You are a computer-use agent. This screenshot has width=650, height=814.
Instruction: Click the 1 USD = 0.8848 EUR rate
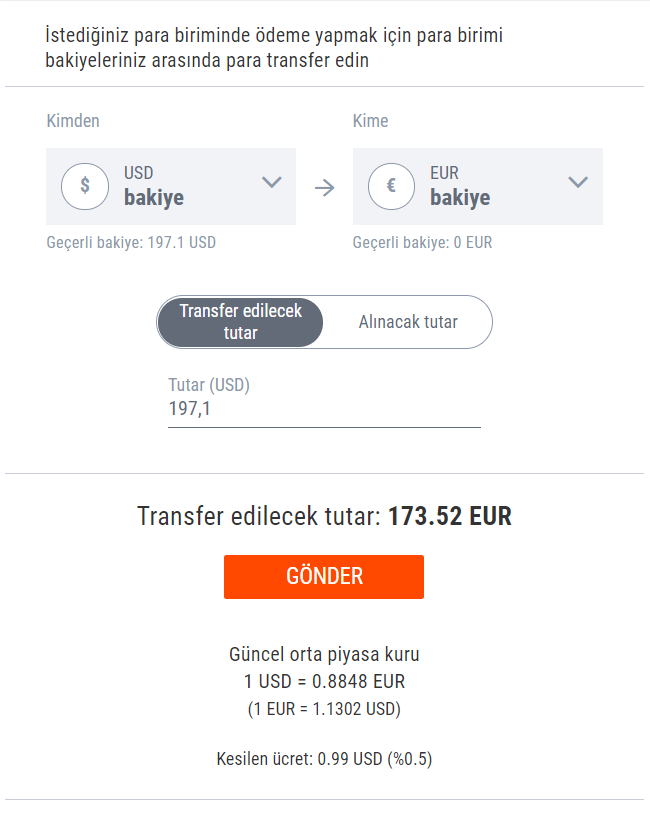click(x=324, y=682)
